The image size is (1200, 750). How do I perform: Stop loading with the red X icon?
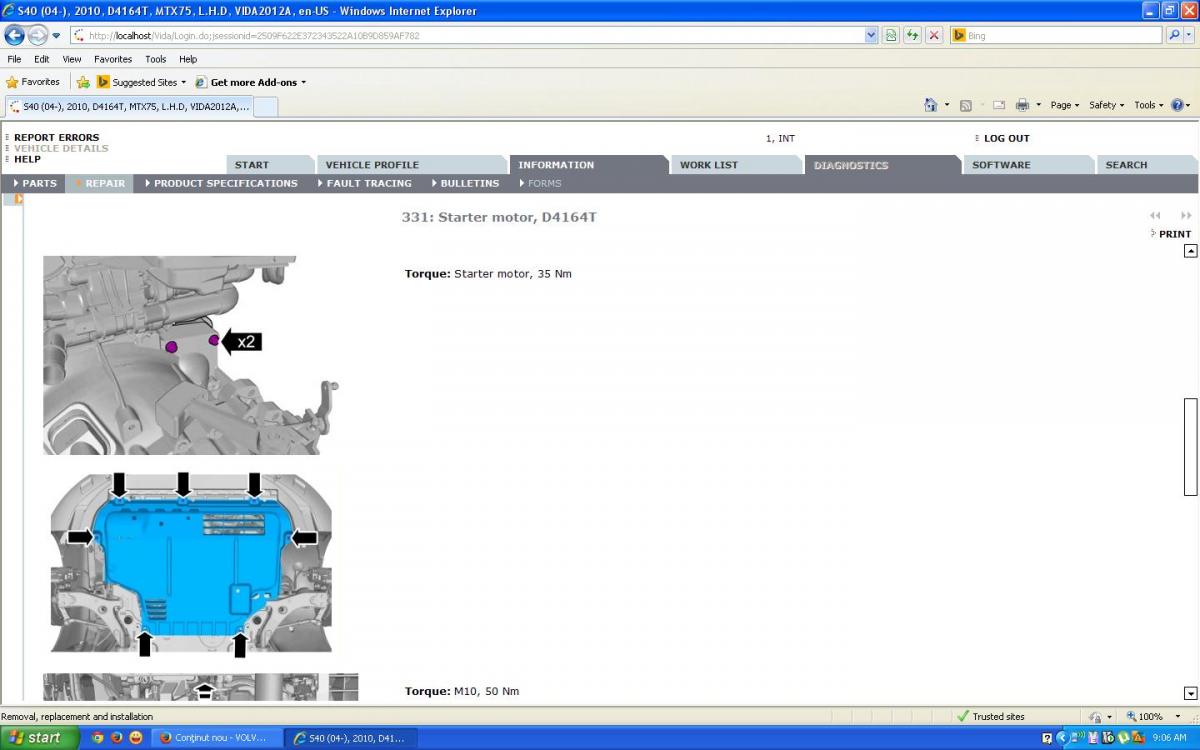pos(934,35)
